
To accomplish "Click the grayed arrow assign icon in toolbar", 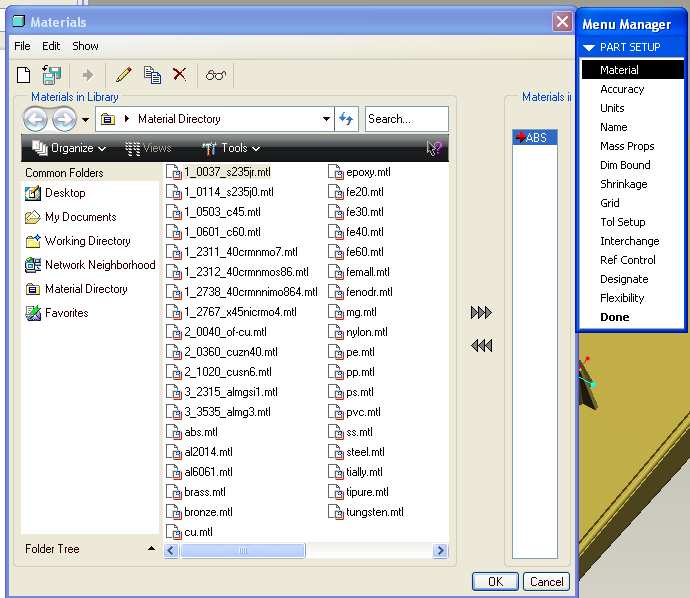I will (88, 75).
